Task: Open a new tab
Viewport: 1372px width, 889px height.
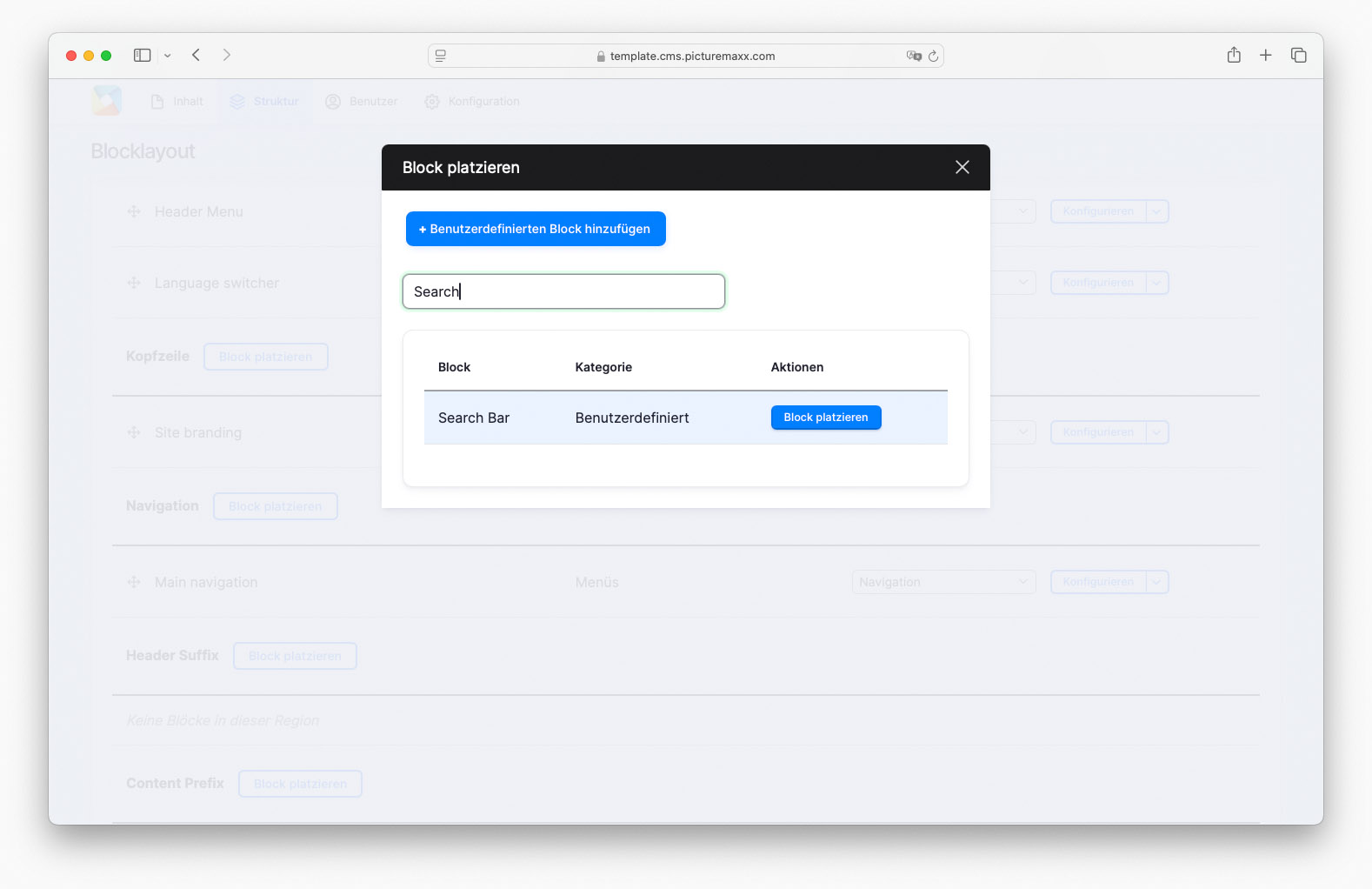Action: 1266,55
